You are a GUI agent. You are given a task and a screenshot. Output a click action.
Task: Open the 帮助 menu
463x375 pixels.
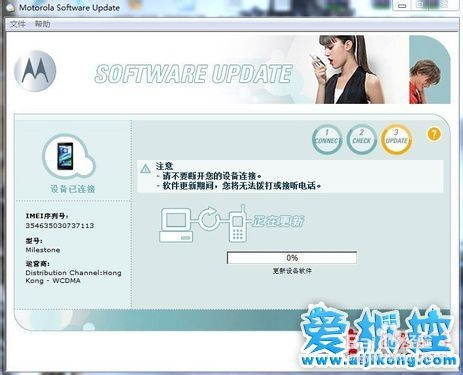pos(42,24)
